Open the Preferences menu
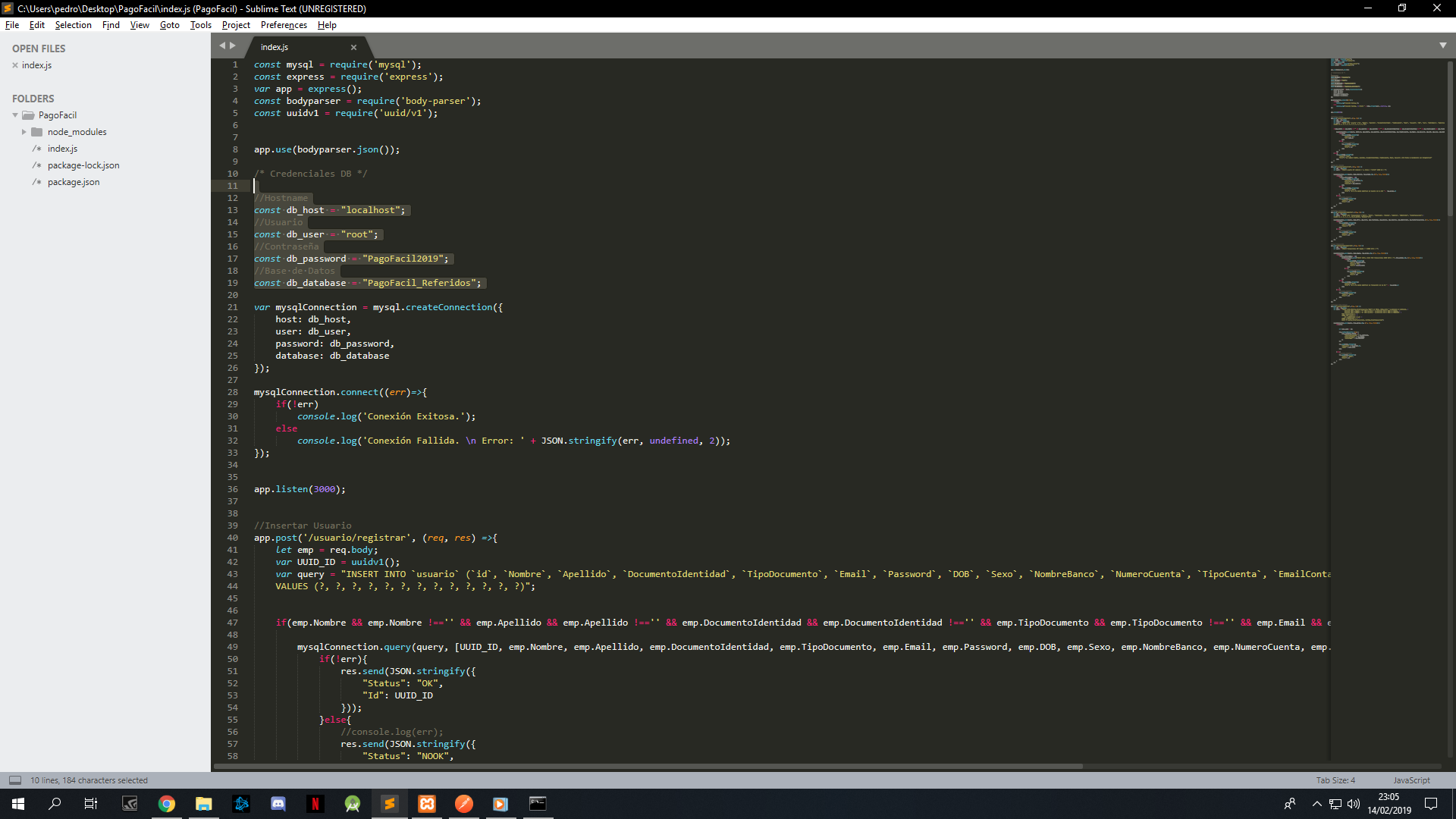Image resolution: width=1456 pixels, height=819 pixels. (284, 25)
